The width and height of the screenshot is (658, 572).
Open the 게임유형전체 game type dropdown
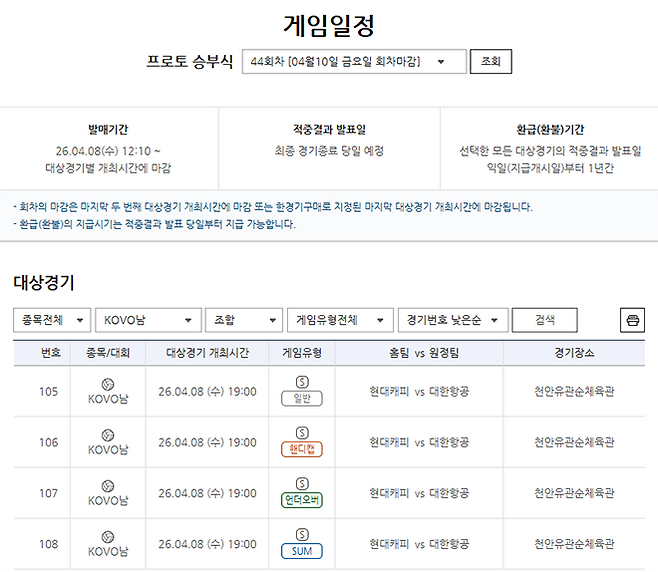pos(339,320)
